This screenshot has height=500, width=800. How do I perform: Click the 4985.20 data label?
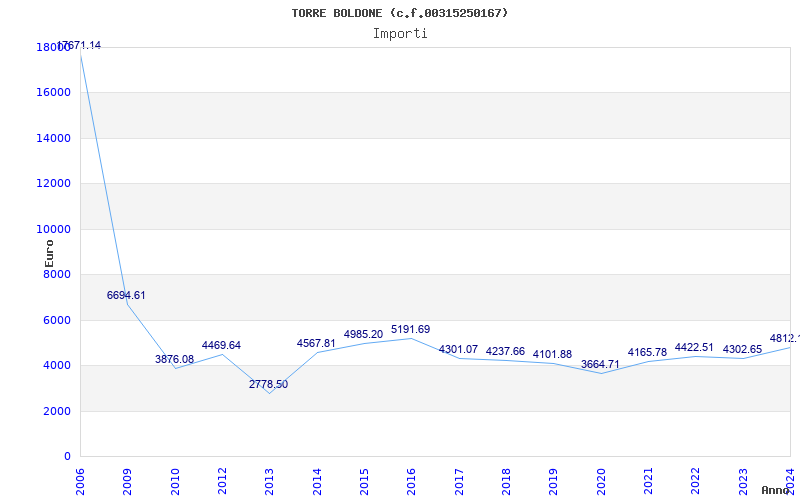point(363,335)
